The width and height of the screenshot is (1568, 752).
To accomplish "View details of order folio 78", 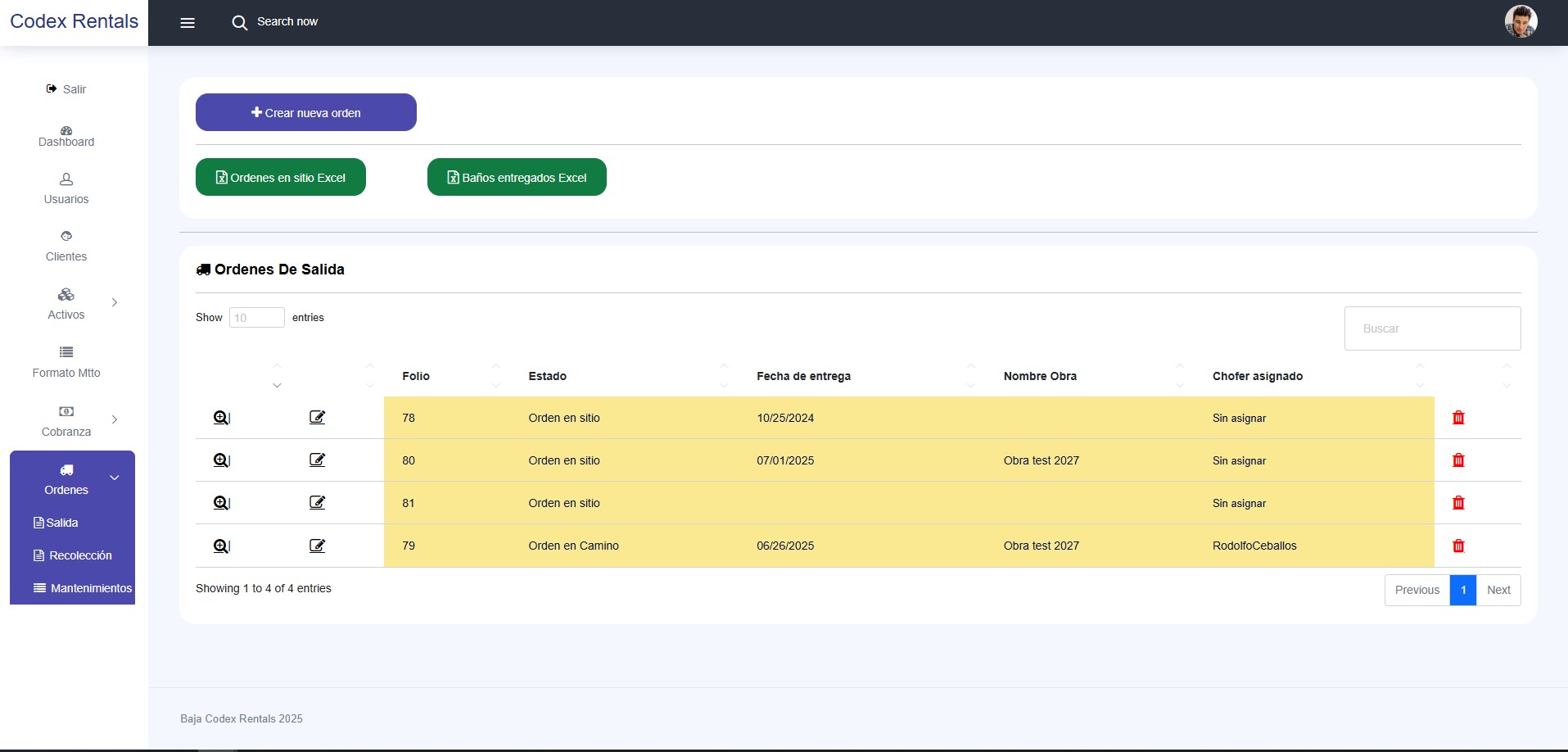I will tap(222, 418).
